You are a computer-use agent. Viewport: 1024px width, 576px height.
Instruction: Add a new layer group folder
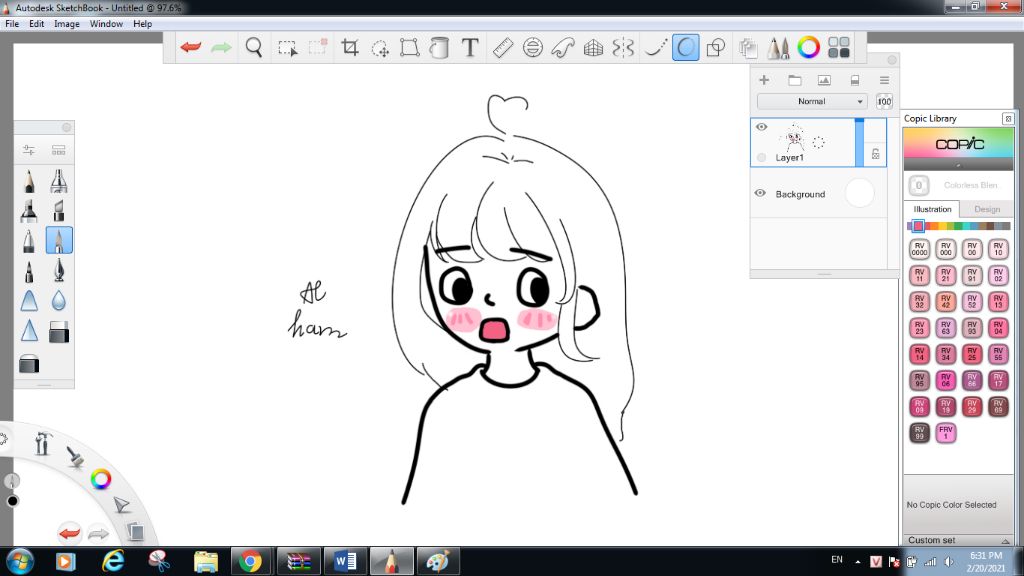[x=795, y=80]
